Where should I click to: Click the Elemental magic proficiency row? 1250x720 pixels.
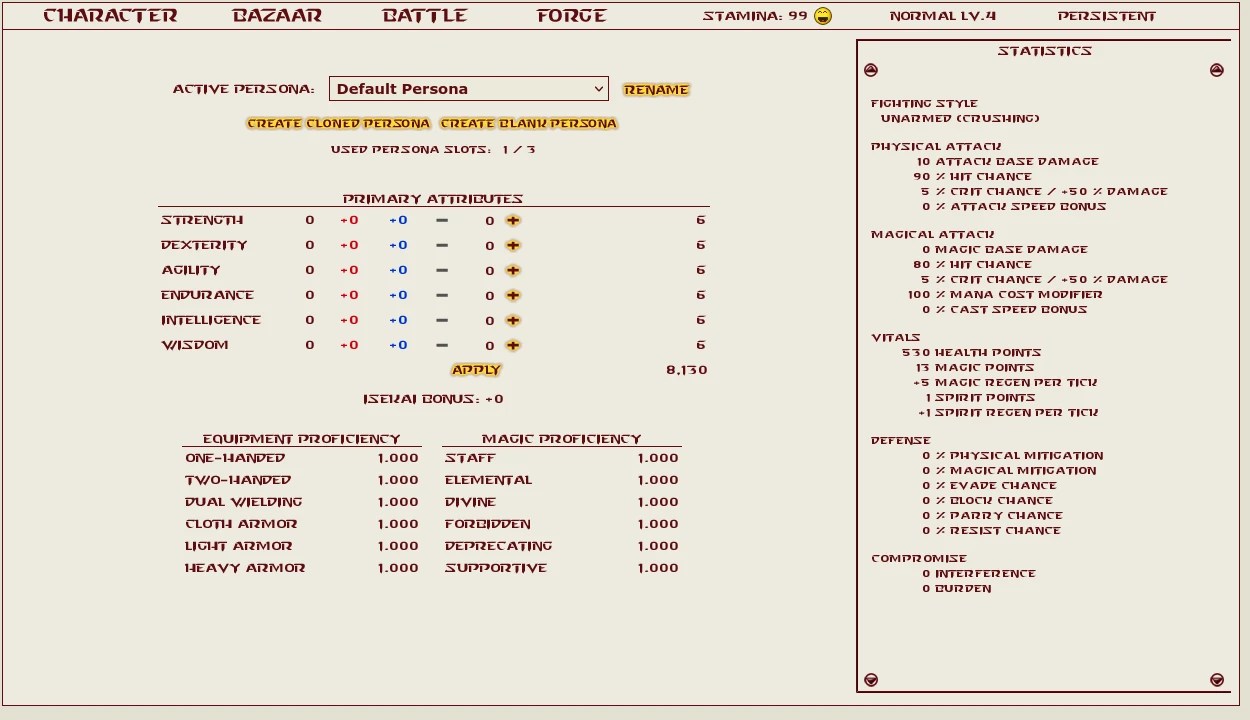click(x=562, y=480)
